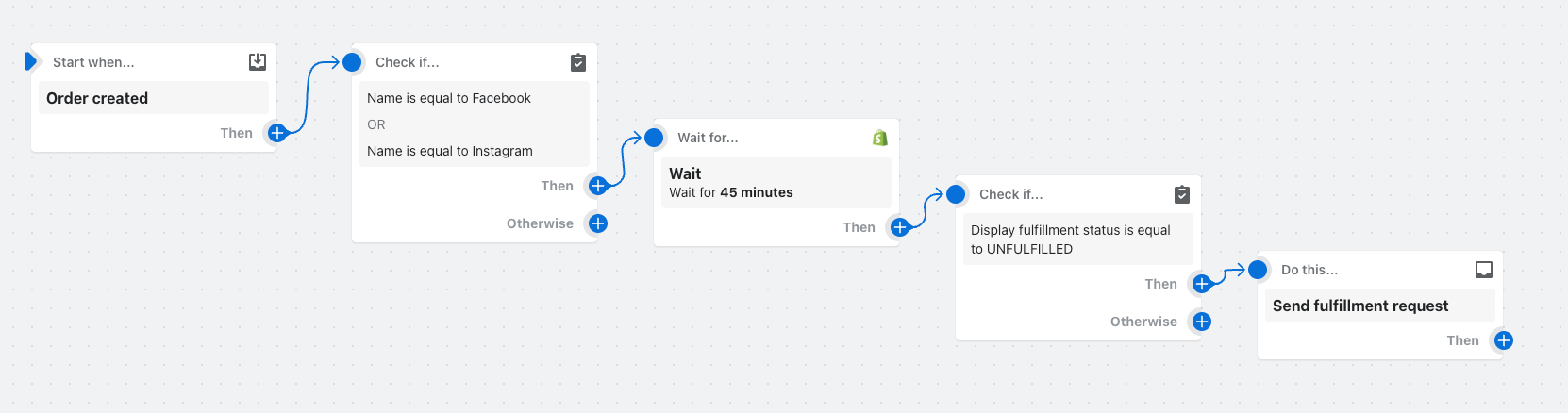This screenshot has height=413, width=1568.
Task: Select the input node of first Check if card
Action: [352, 62]
